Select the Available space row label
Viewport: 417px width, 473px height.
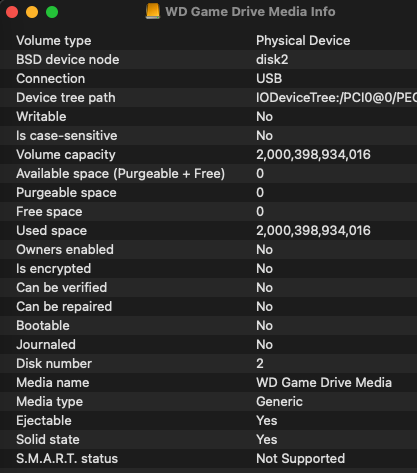(x=121, y=174)
